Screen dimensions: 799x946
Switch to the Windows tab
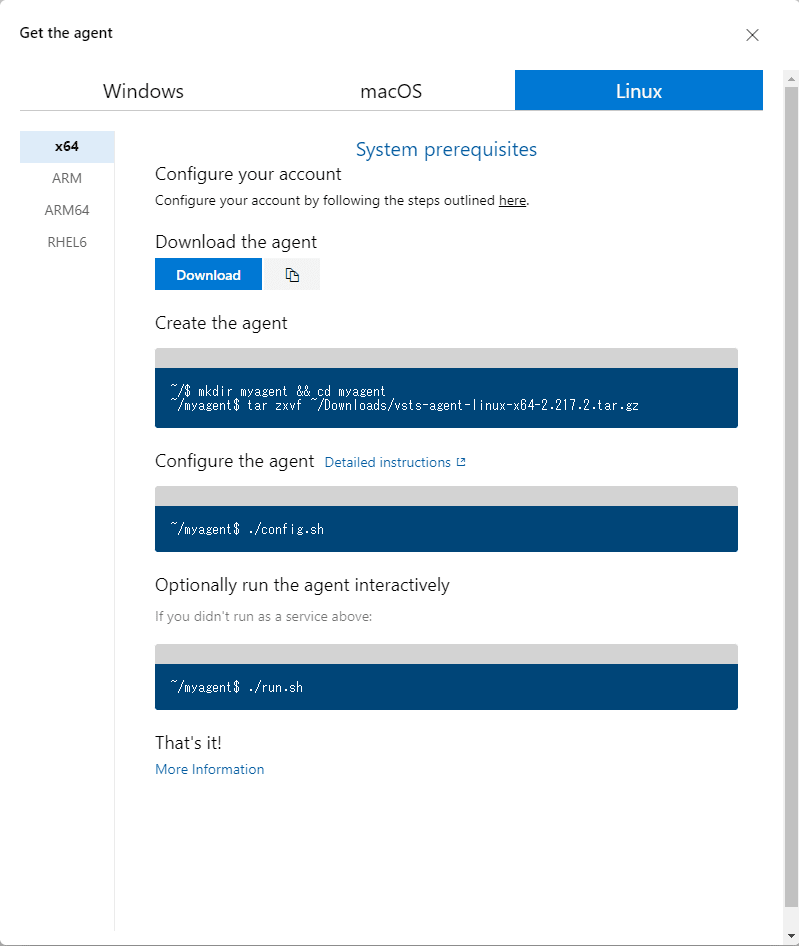(143, 90)
